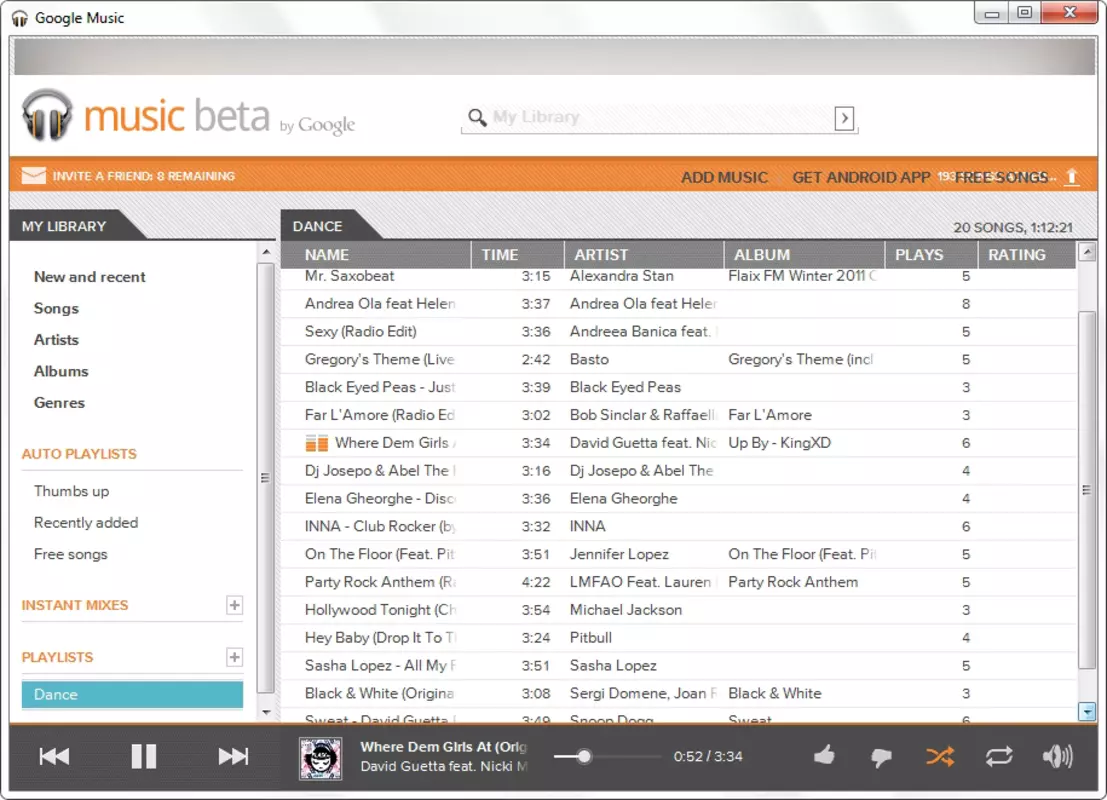The height and width of the screenshot is (800, 1107).
Task: Click artist Jennifer Lopez in the list
Action: (619, 554)
